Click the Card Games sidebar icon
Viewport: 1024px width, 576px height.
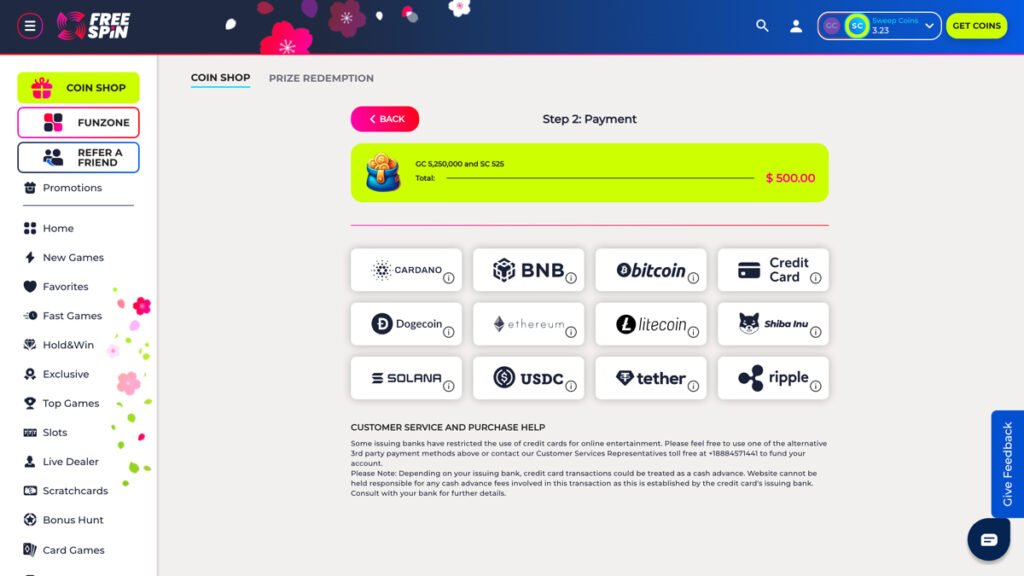point(30,550)
